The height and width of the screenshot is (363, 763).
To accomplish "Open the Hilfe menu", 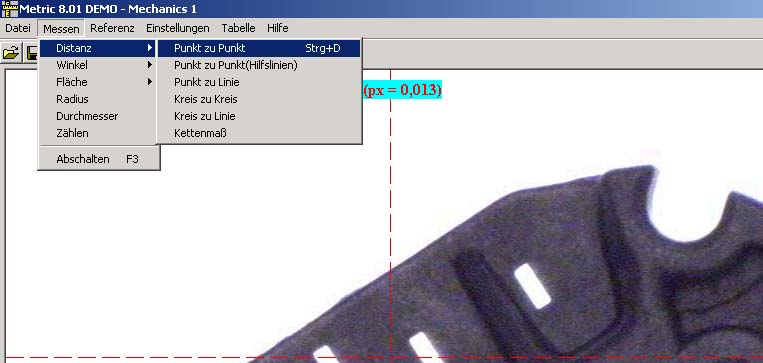I will coord(277,28).
